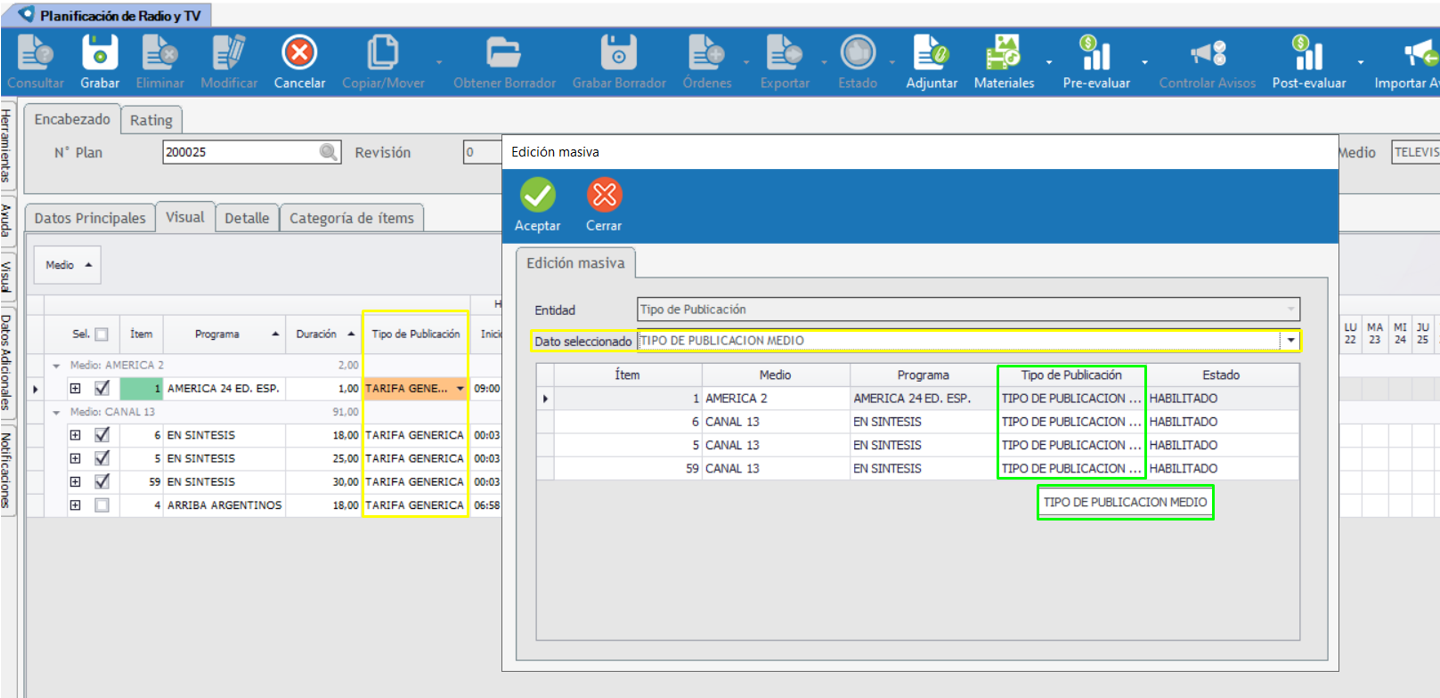Click the Importar toolbar icon
Viewport: 1440px width, 698px height.
[1420, 52]
